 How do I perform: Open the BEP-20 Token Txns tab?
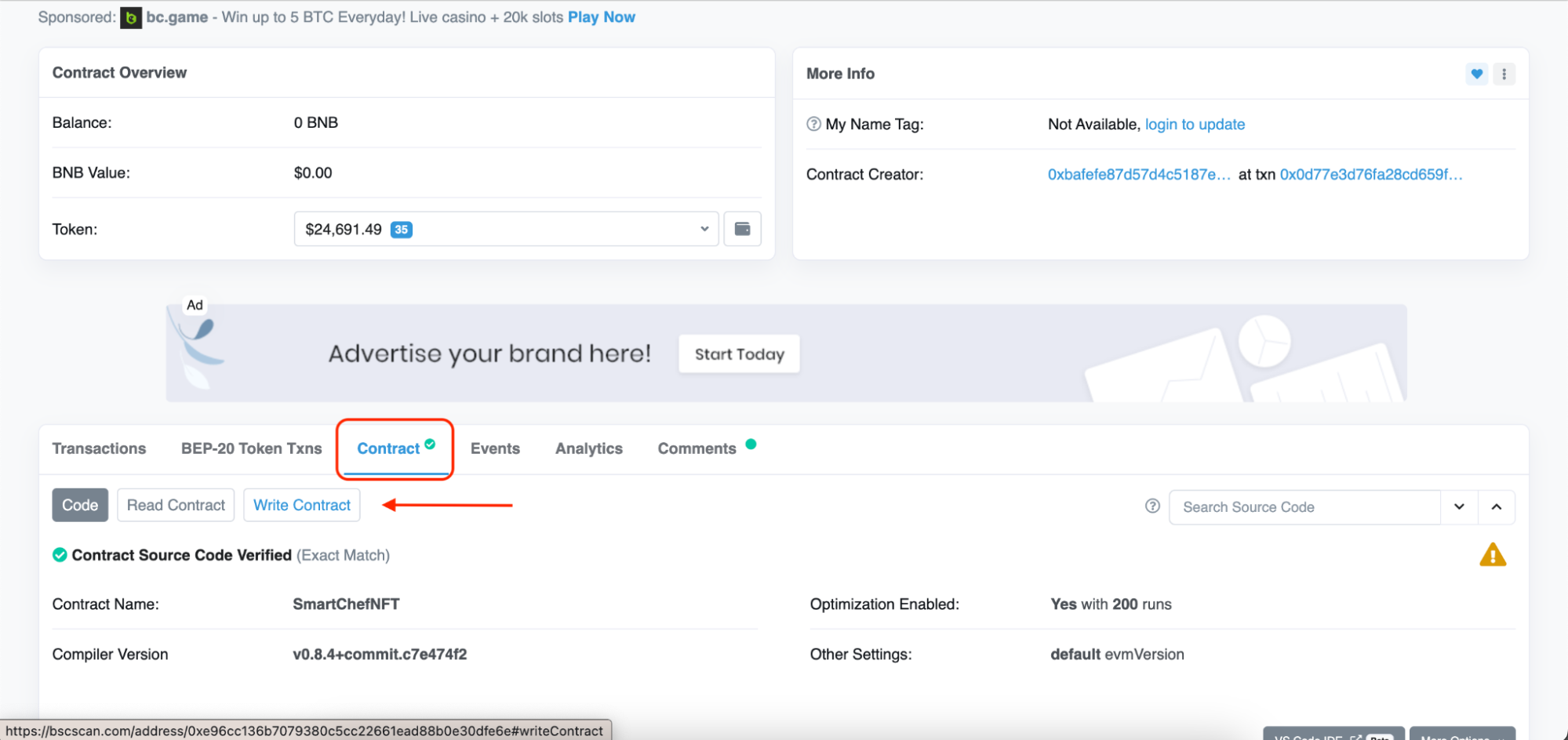coord(251,448)
